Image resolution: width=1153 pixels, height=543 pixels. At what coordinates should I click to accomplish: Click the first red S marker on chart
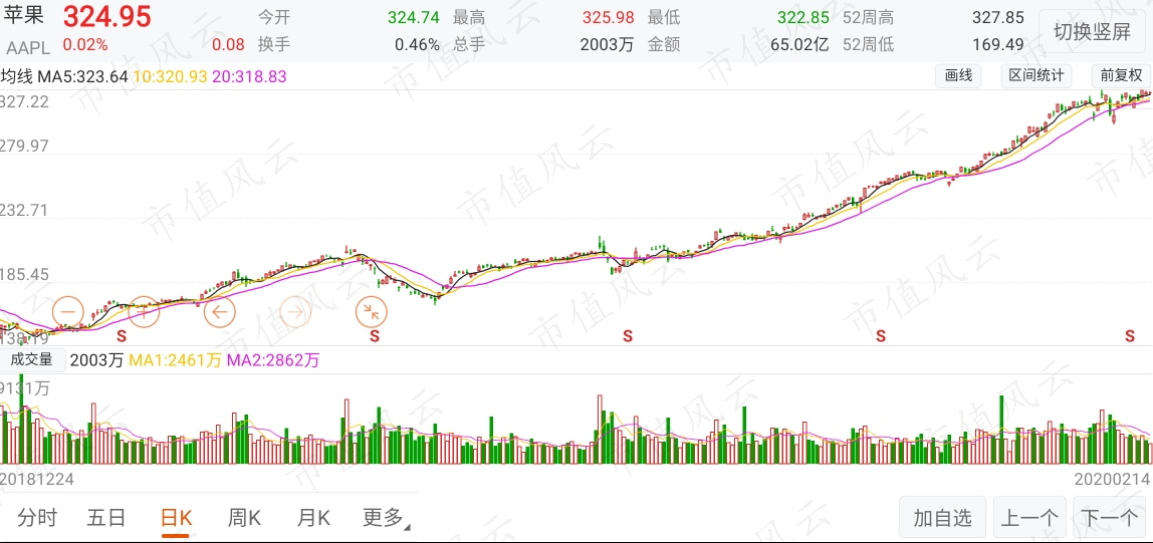pyautogui.click(x=122, y=336)
